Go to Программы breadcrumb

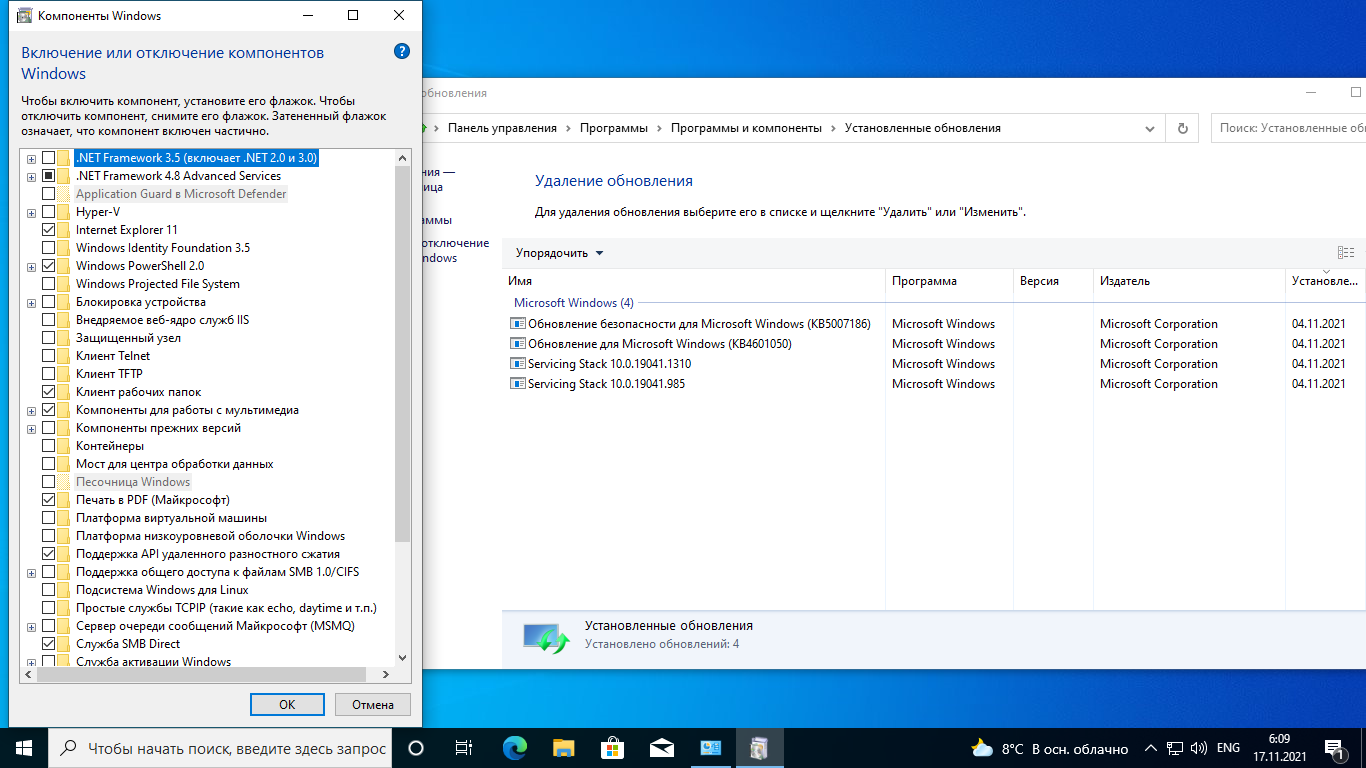(x=614, y=128)
